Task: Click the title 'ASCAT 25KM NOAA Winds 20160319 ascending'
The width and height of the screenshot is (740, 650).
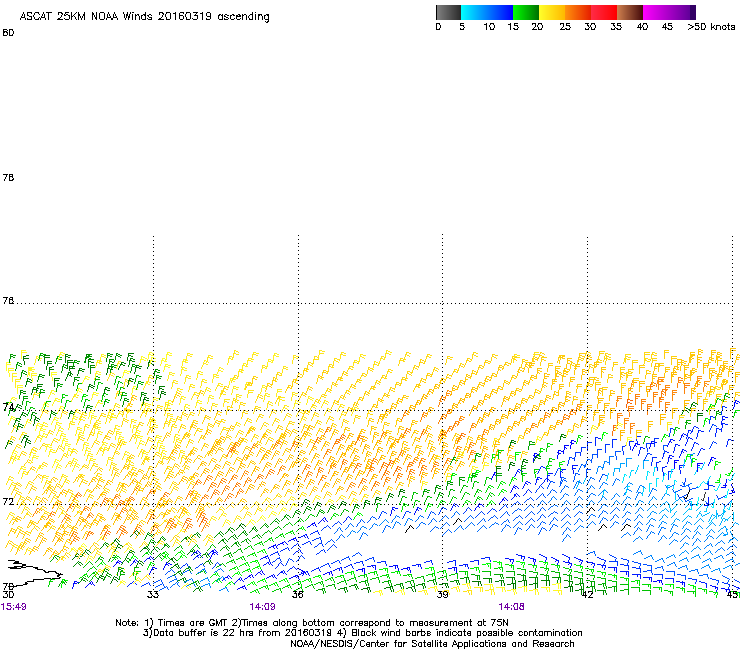Action: click(144, 17)
